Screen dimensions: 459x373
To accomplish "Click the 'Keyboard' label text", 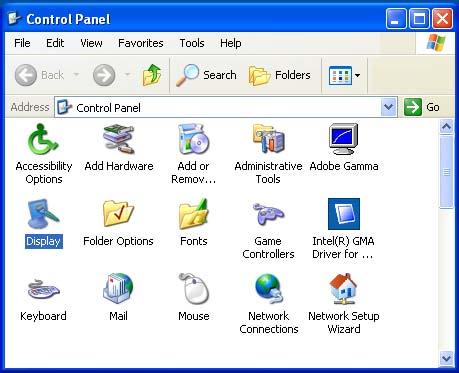I will [x=43, y=316].
